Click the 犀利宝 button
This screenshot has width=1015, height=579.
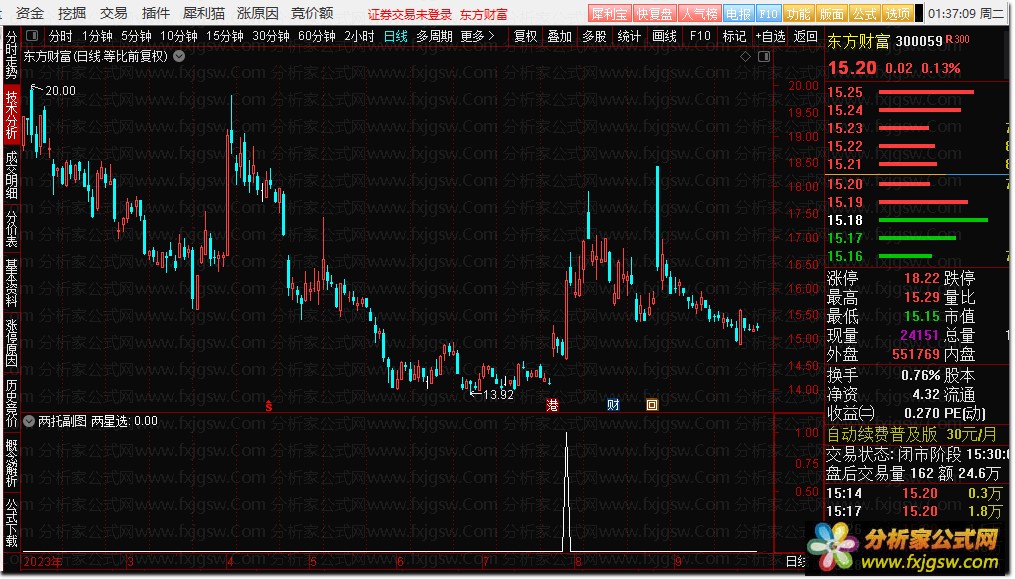tap(608, 14)
